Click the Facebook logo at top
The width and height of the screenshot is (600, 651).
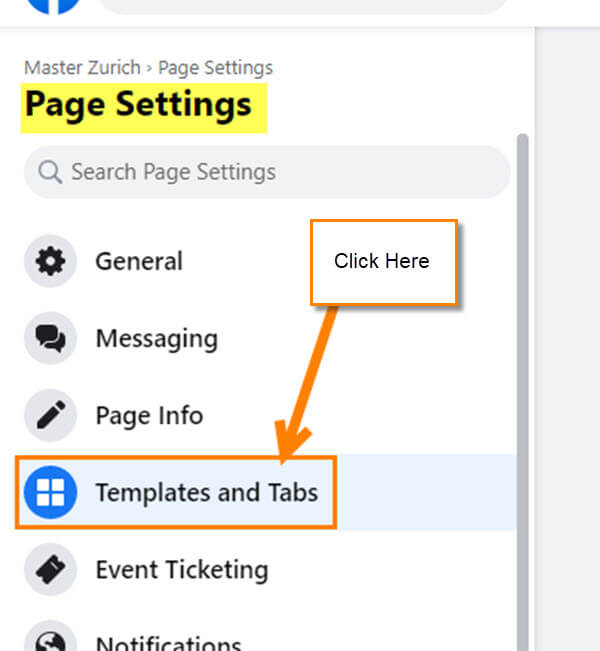click(x=53, y=6)
